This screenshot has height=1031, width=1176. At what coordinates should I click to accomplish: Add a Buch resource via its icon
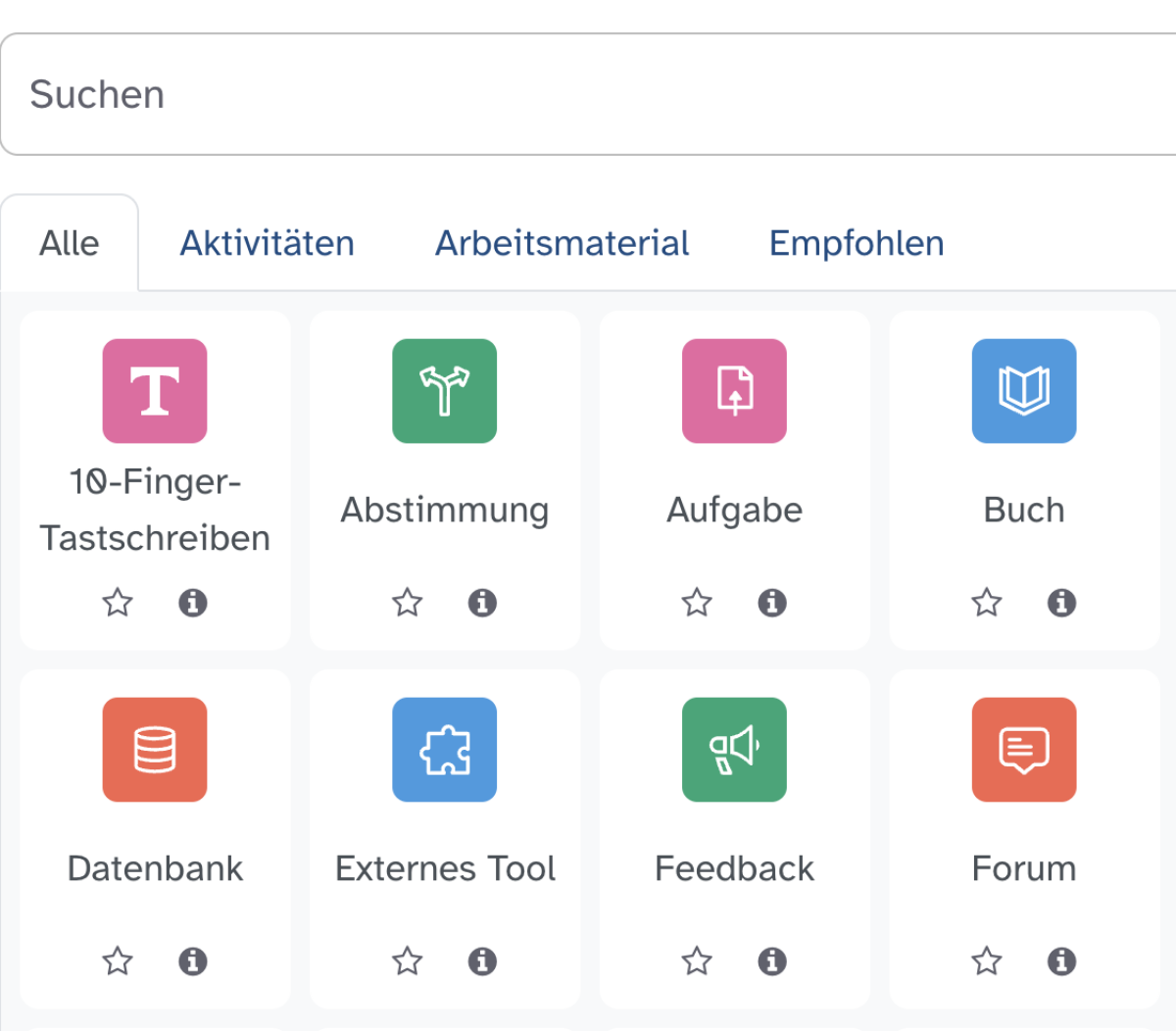coord(1024,391)
